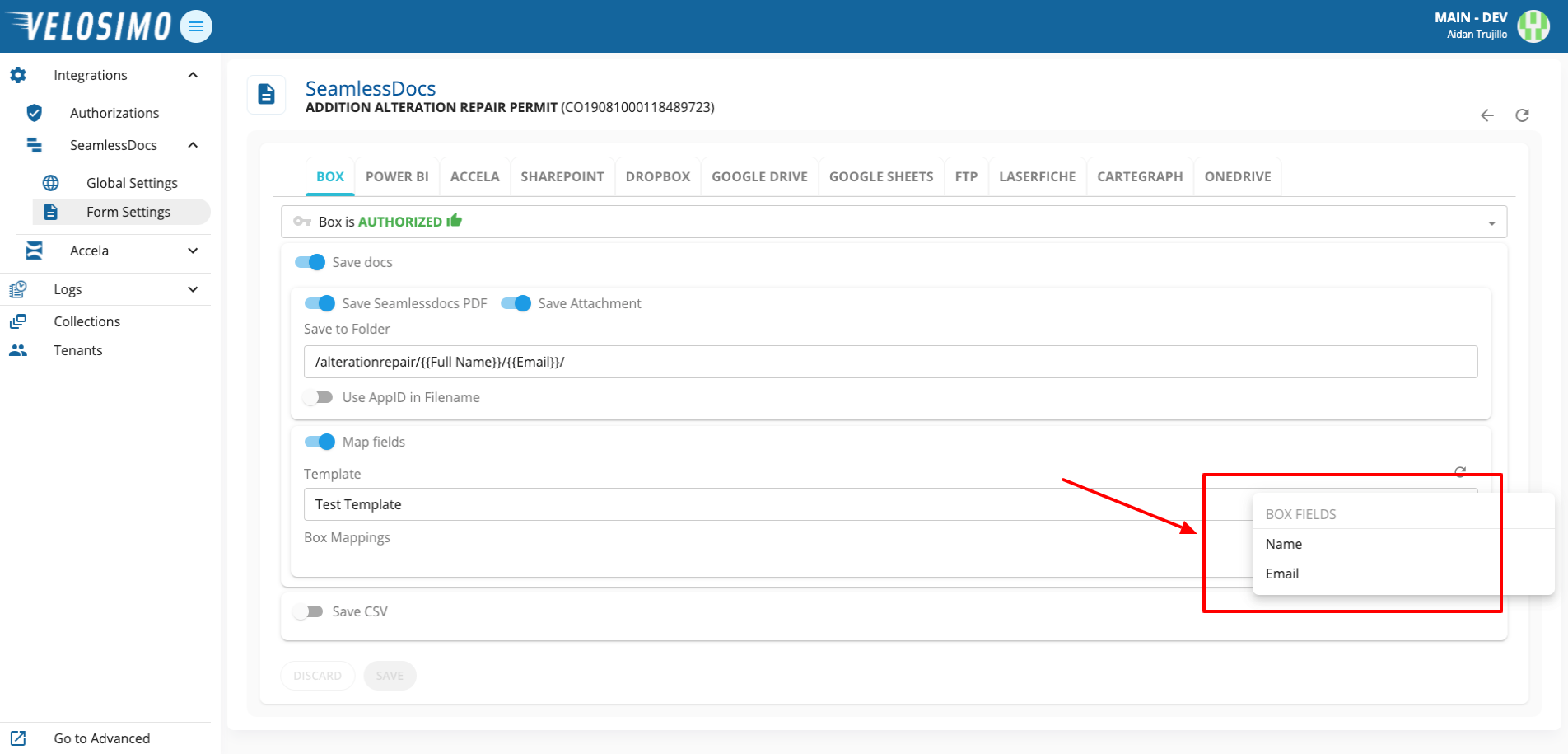The image size is (1568, 754).
Task: Switch to the Box tab
Action: pyautogui.click(x=330, y=176)
